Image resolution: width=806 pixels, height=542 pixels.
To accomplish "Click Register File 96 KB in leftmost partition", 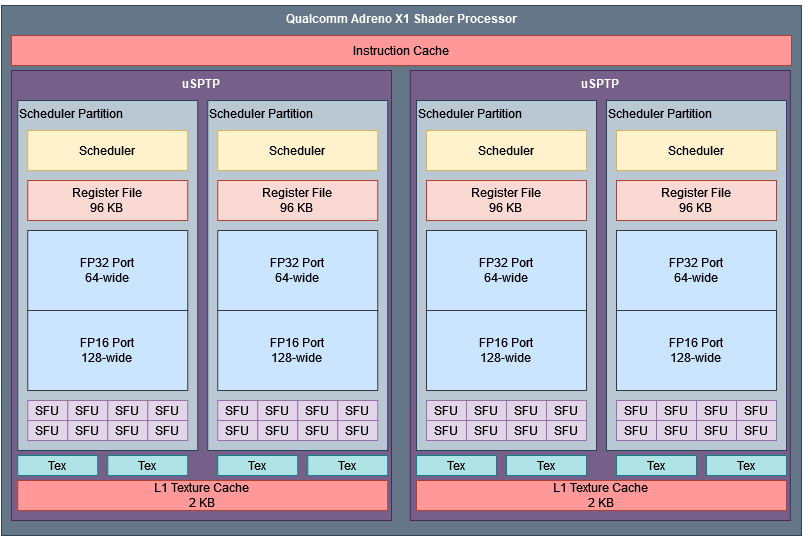I will tap(107, 200).
